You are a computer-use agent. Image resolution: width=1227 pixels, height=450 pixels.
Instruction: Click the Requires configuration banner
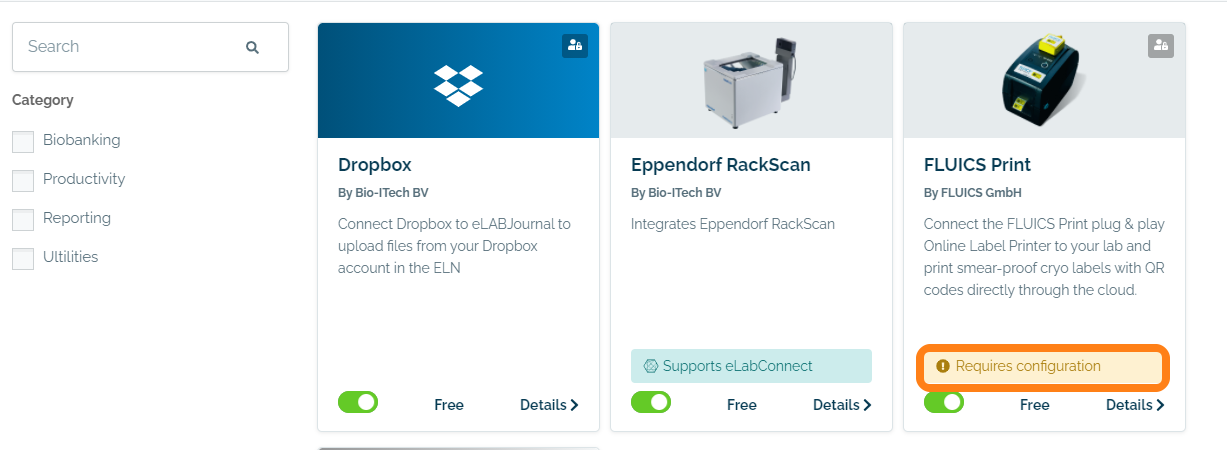click(x=1044, y=367)
